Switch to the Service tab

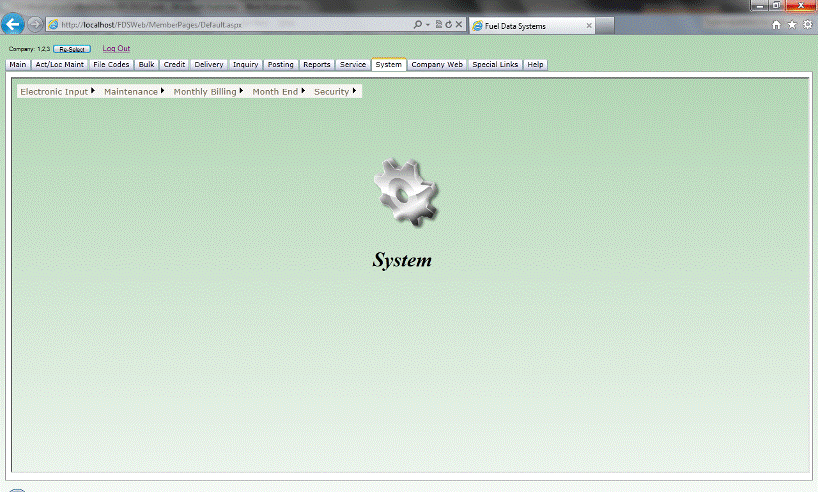coord(353,65)
